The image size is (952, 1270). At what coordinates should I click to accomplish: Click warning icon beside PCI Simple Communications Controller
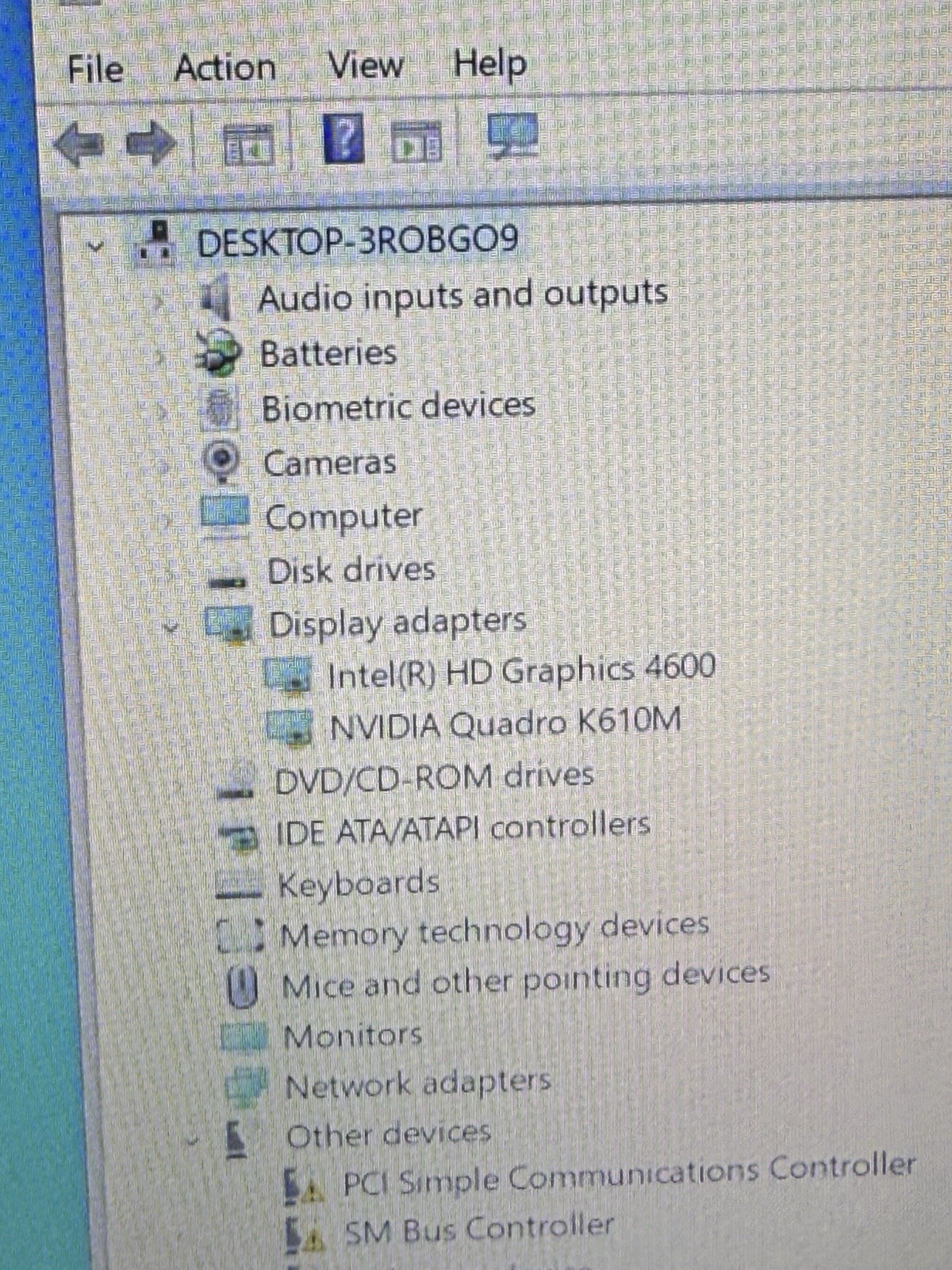pyautogui.click(x=303, y=1187)
